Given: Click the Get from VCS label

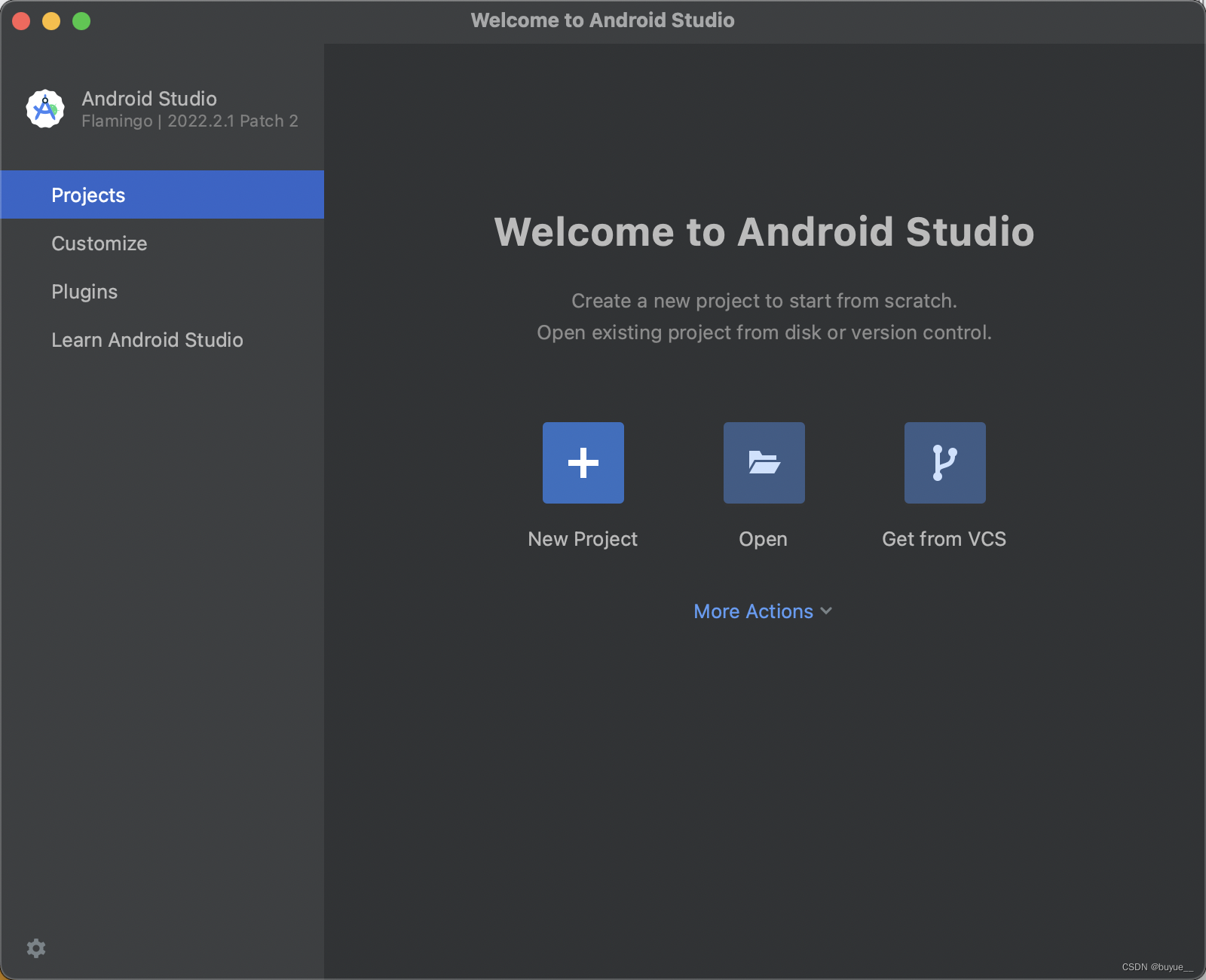Looking at the screenshot, I should click(944, 539).
